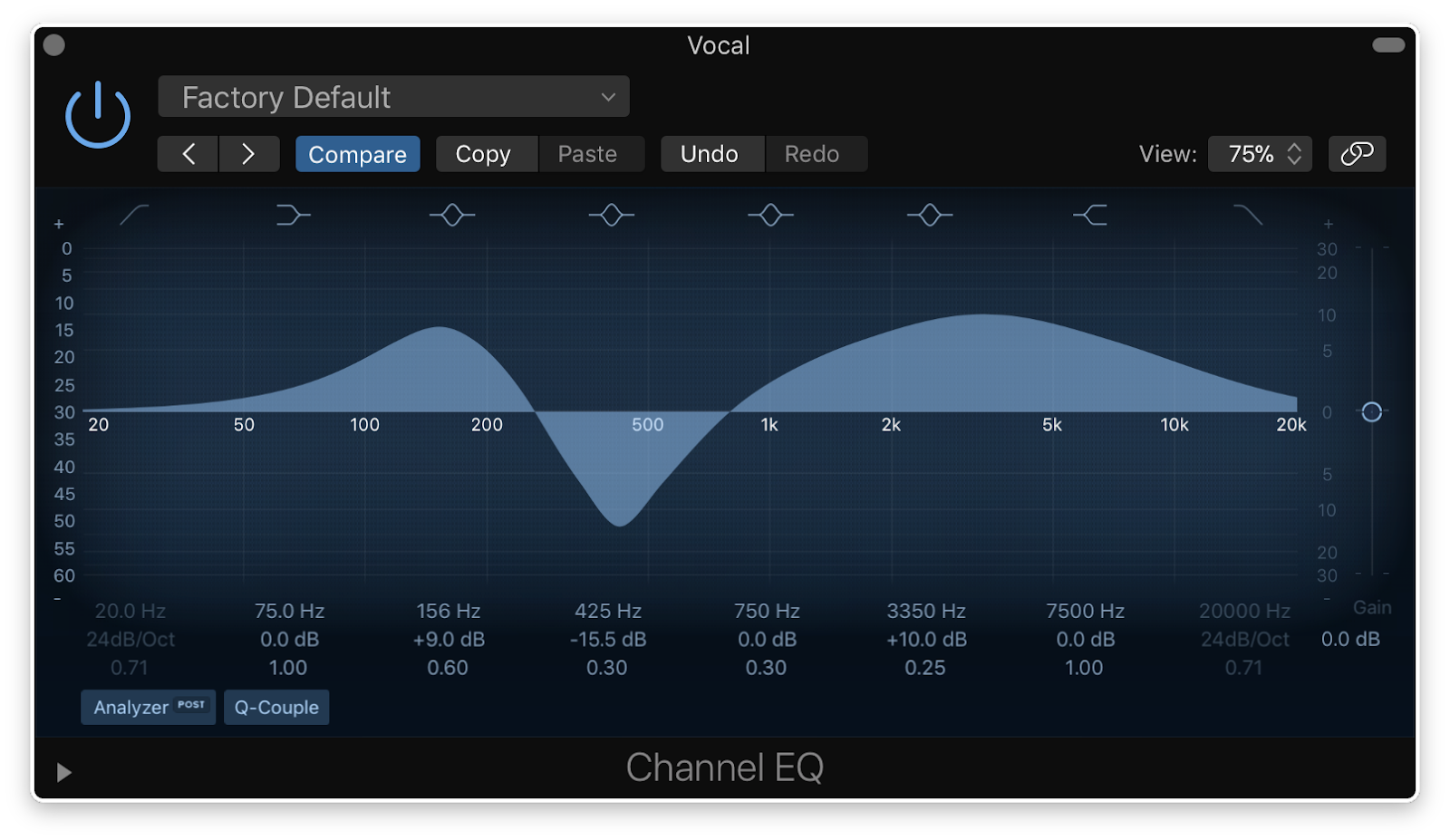Click the sidechain link icon button
1450x840 pixels.
coord(1357,154)
